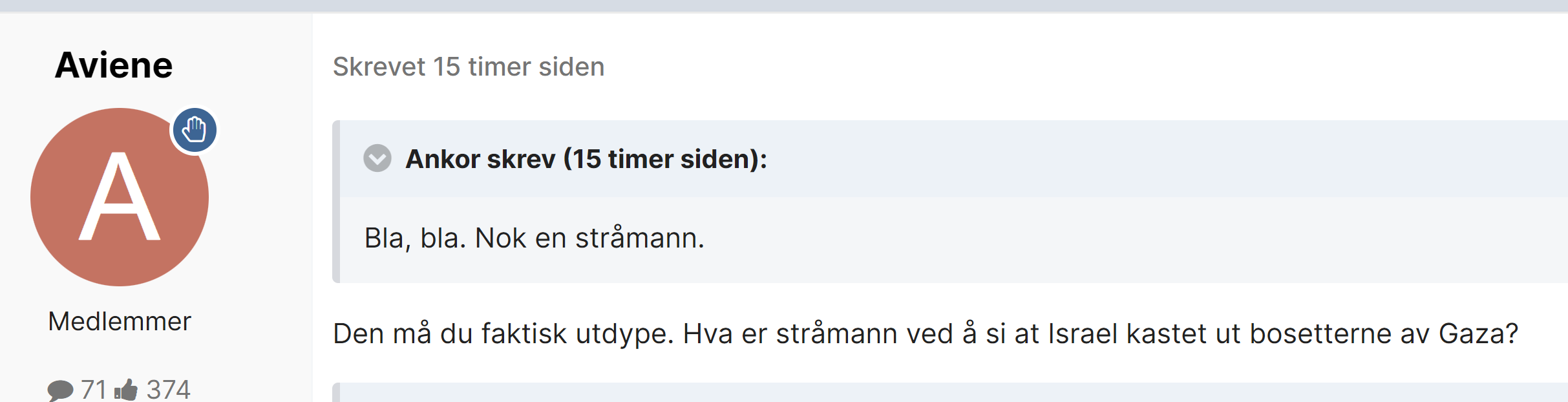
Task: Click the 'Skrevet 15 timer siden' timestamp
Action: (x=469, y=67)
